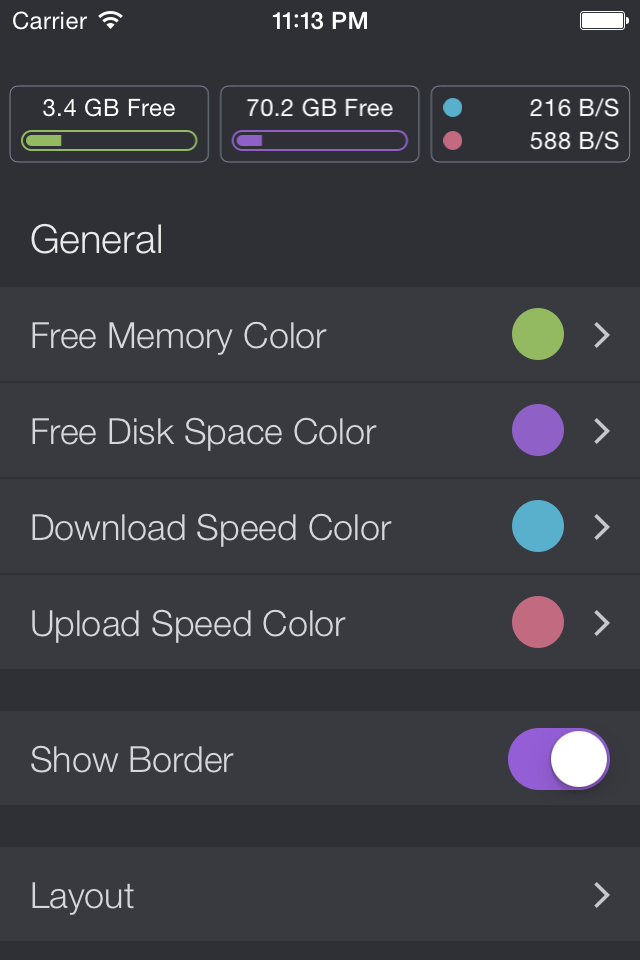The height and width of the screenshot is (960, 640).
Task: Pick the pink Upload Speed swatch
Action: (538, 622)
